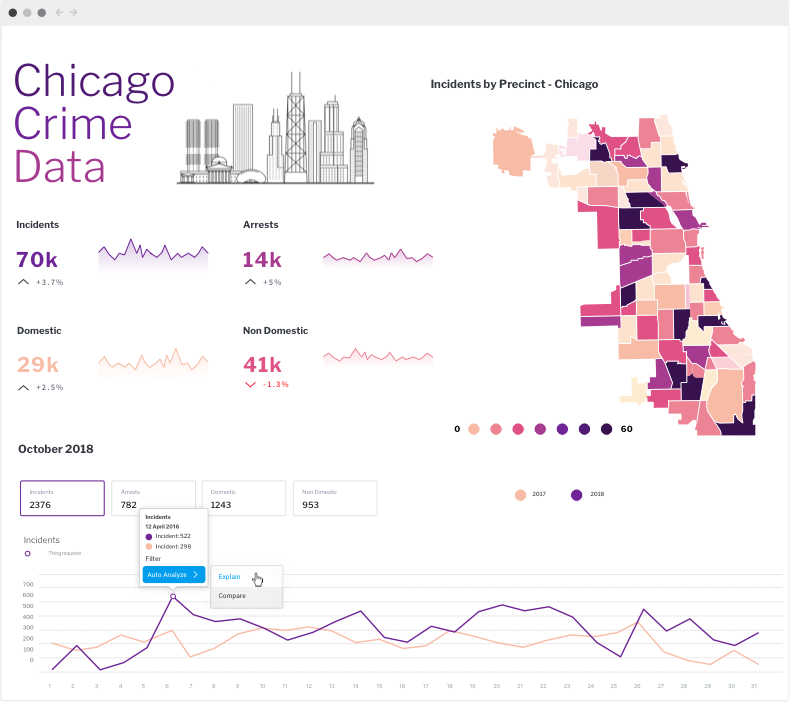Click the Arrests sparkline chart

click(378, 258)
